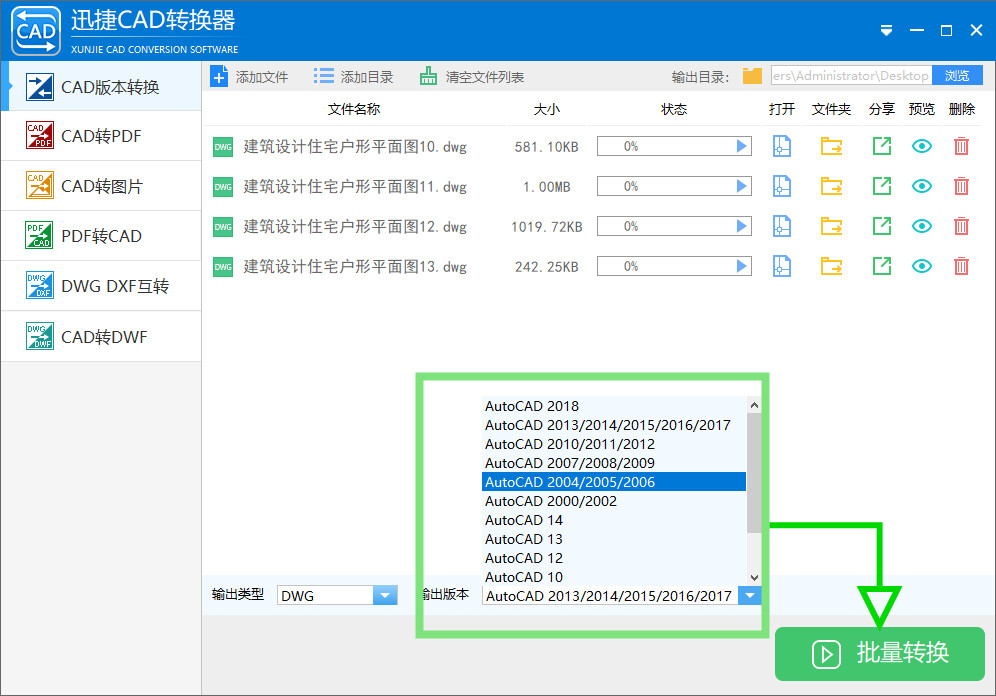Choose AutoCAD 2010/2011/2012 version
This screenshot has width=996, height=696.
tap(614, 444)
